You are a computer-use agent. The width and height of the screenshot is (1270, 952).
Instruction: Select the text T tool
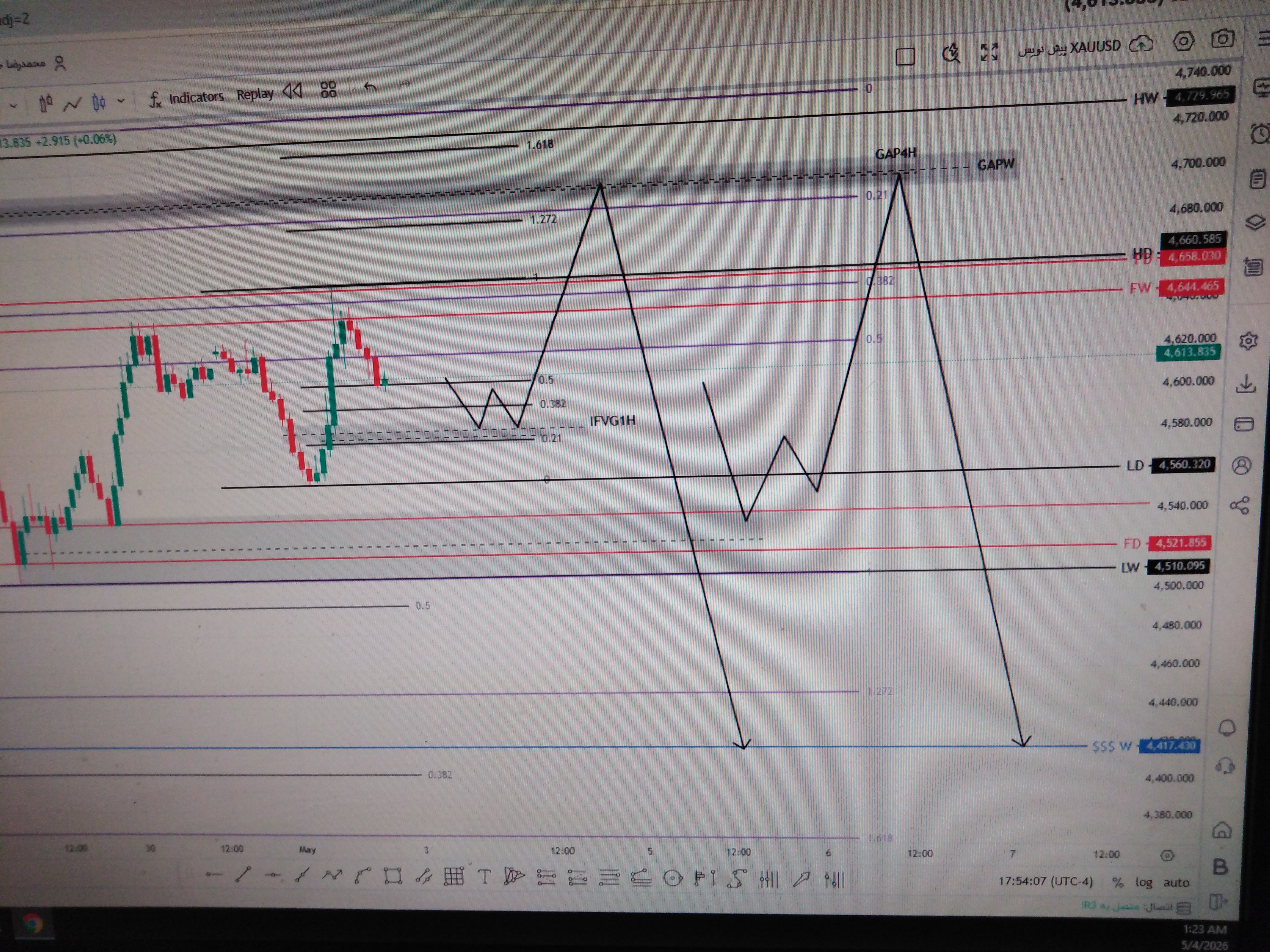(x=484, y=877)
